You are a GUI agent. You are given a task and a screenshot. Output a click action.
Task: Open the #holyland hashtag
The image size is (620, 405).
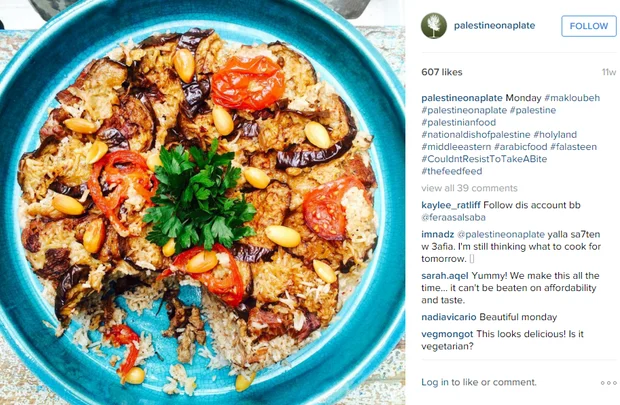click(x=555, y=134)
